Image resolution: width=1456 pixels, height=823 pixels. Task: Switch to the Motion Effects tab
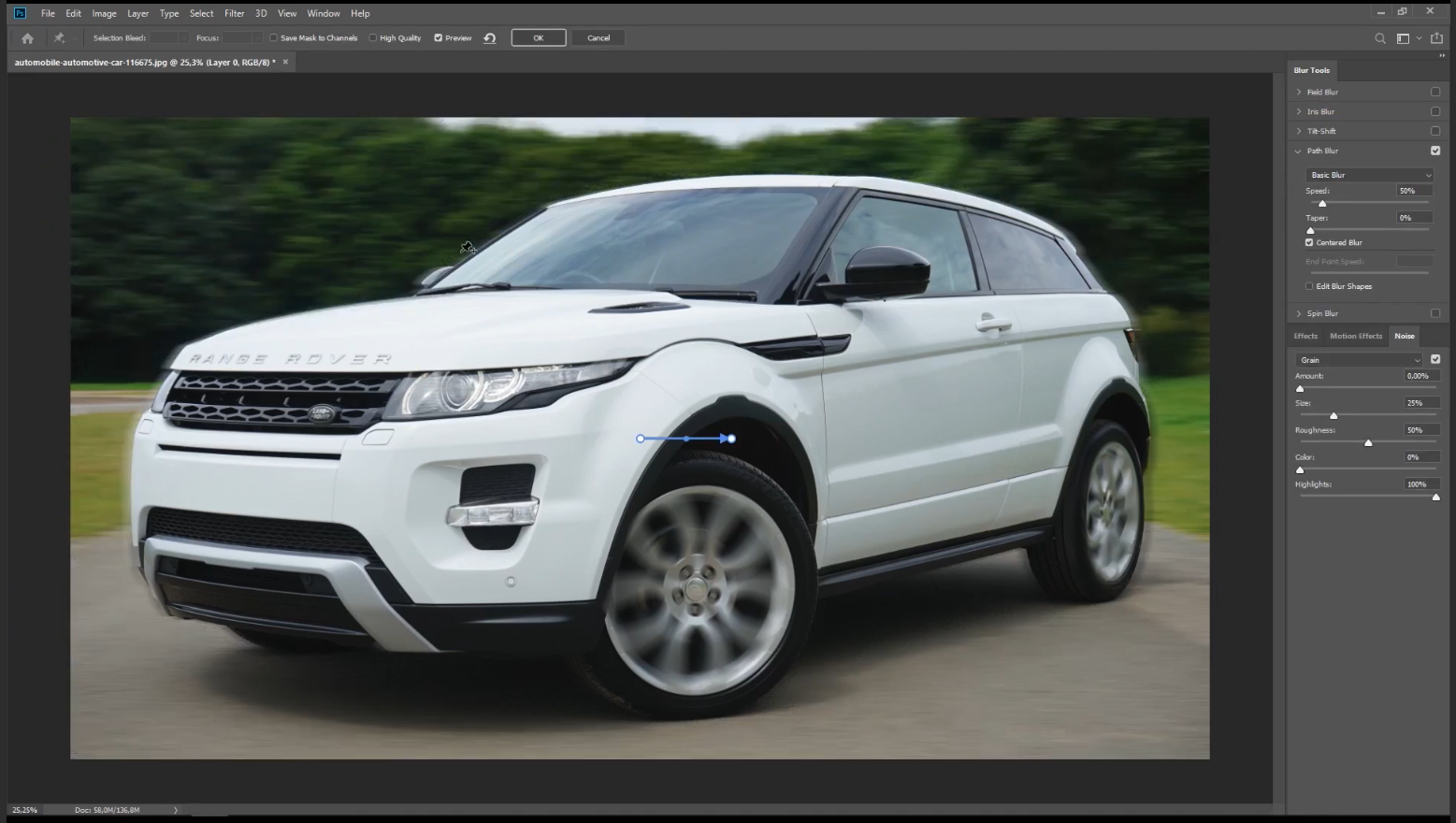pyautogui.click(x=1356, y=336)
